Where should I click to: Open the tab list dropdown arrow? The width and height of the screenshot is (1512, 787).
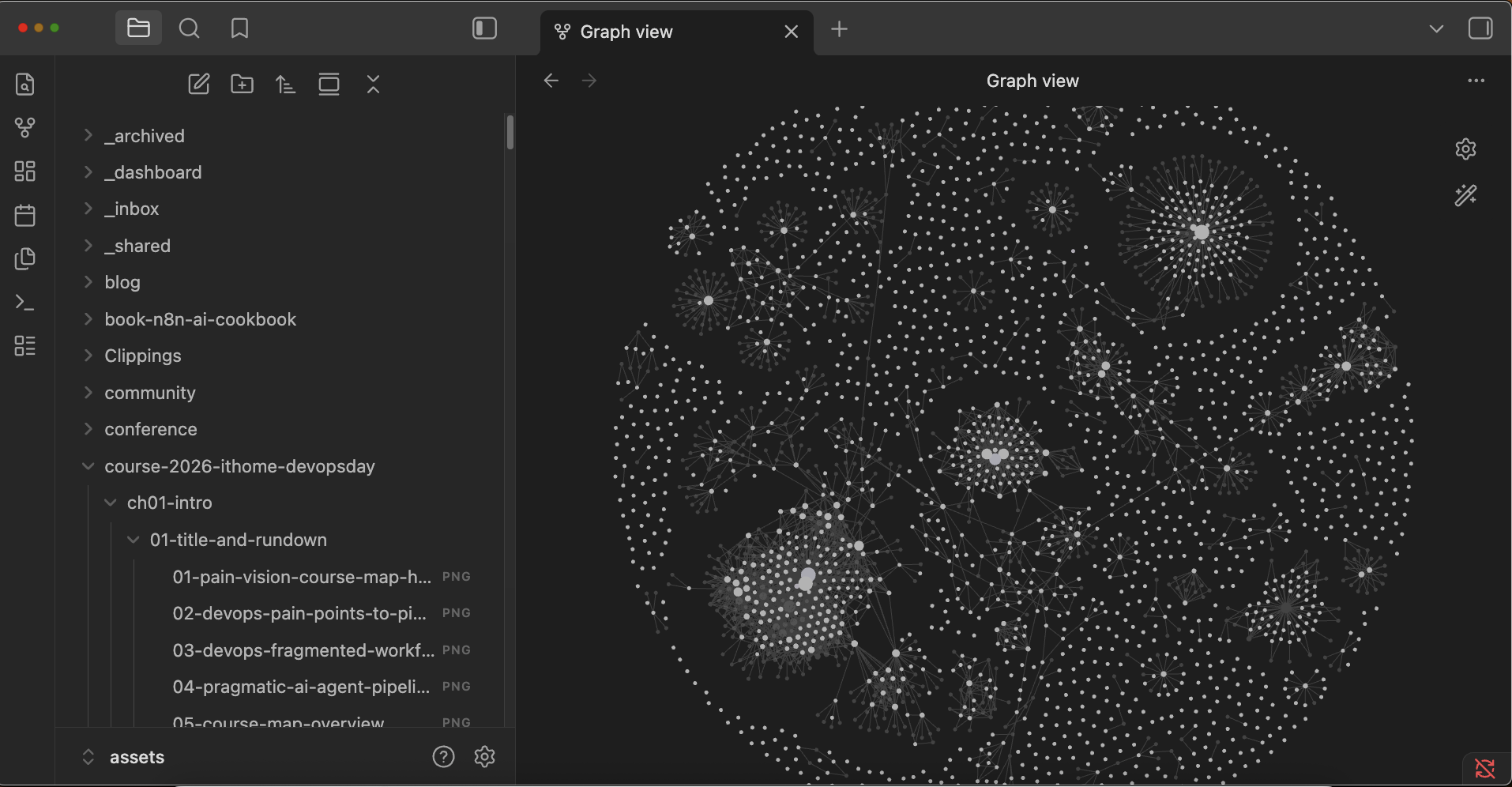(x=1436, y=28)
